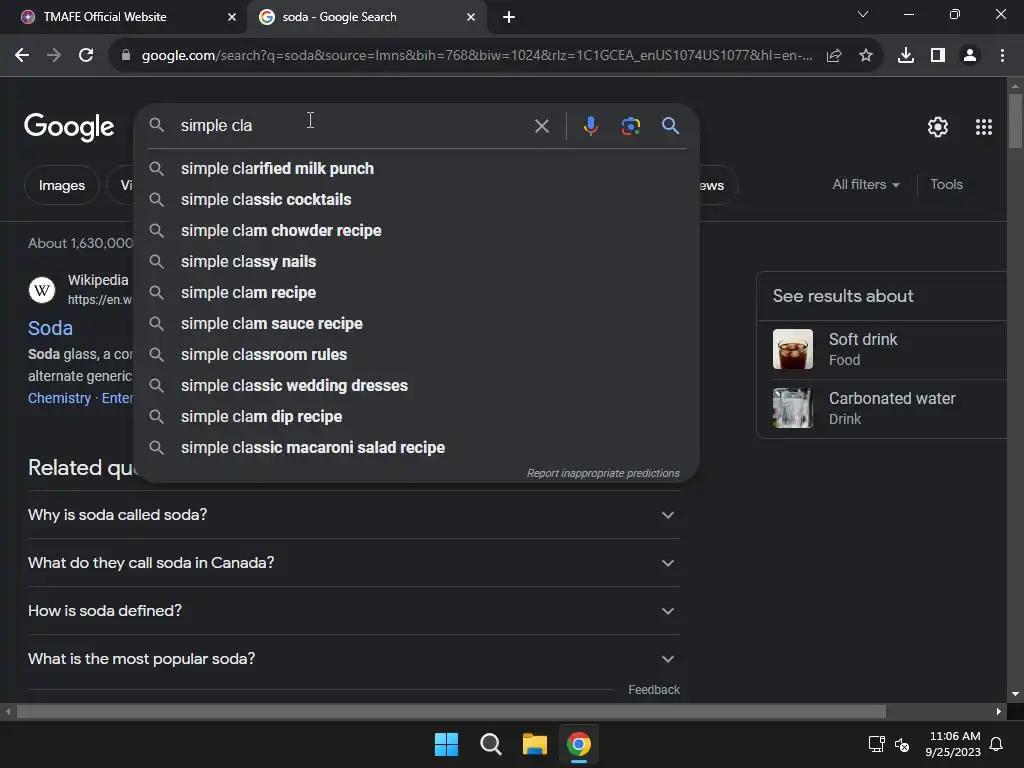1024x768 pixels.
Task: Share this page from address bar
Action: (834, 56)
